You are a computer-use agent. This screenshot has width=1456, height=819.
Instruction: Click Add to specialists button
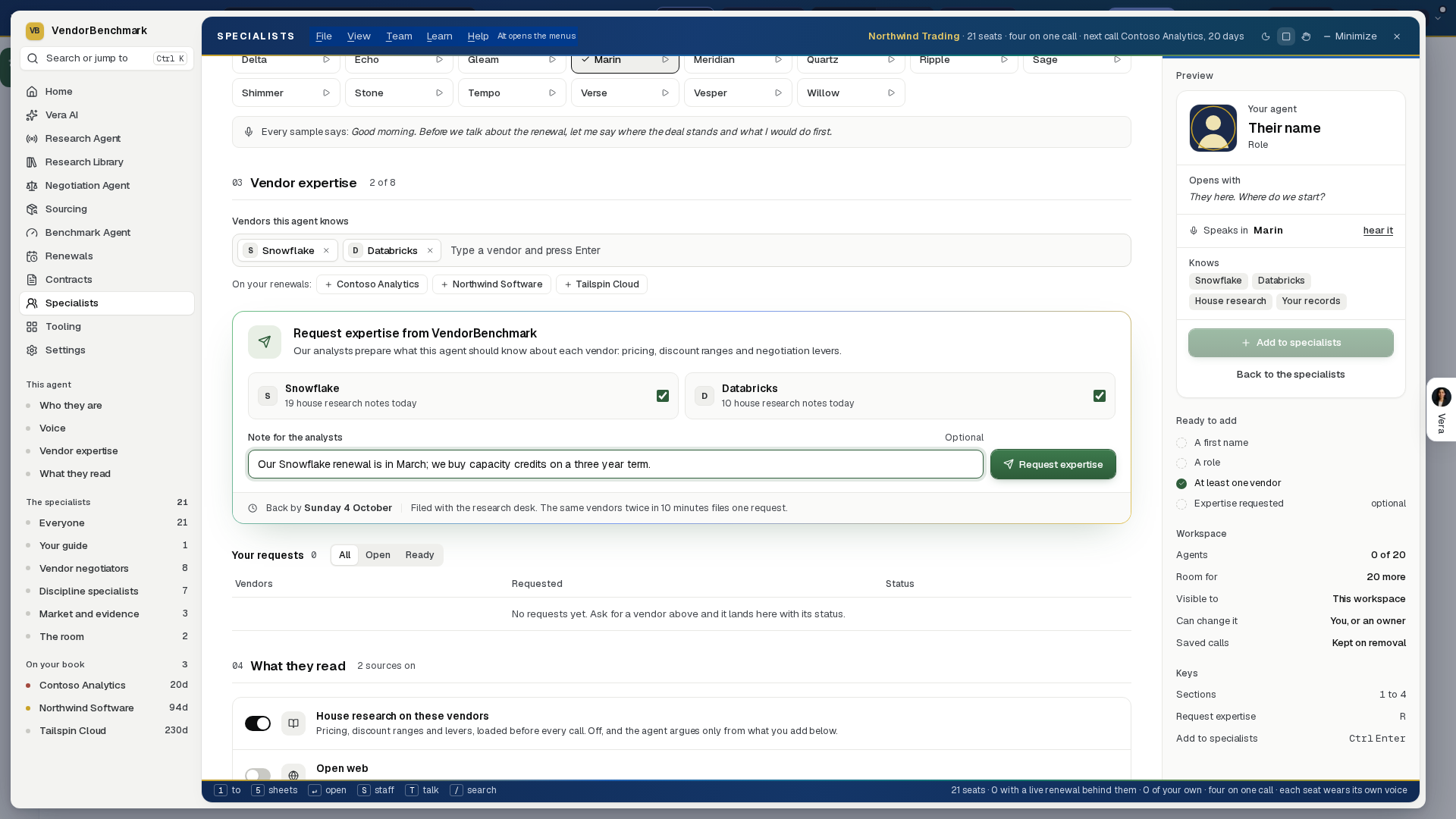[1291, 343]
